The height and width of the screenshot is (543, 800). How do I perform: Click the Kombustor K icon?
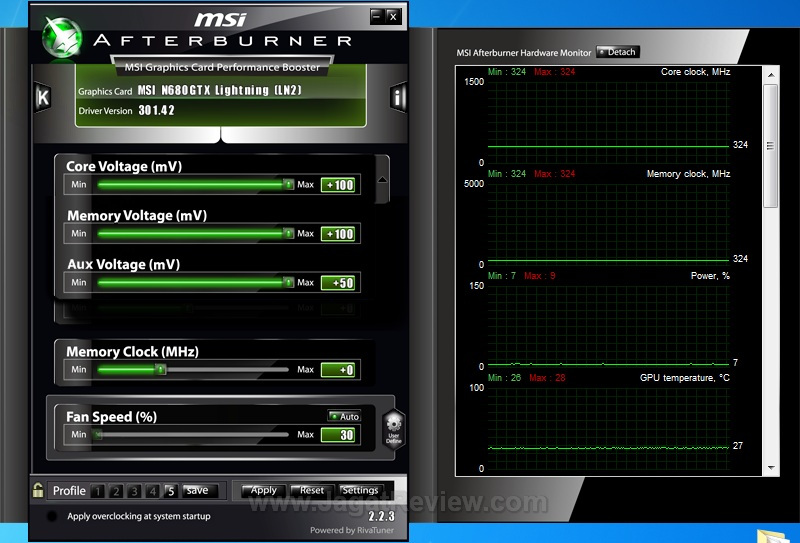(43, 97)
